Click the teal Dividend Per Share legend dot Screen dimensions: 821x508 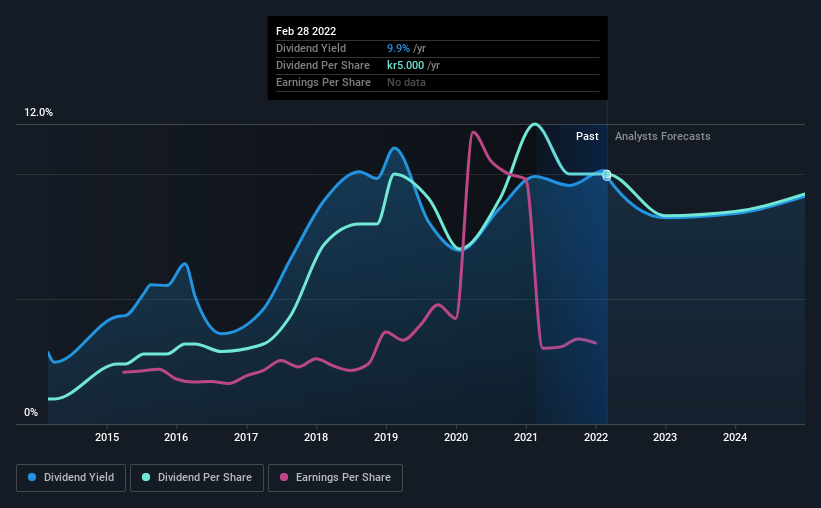(x=146, y=477)
